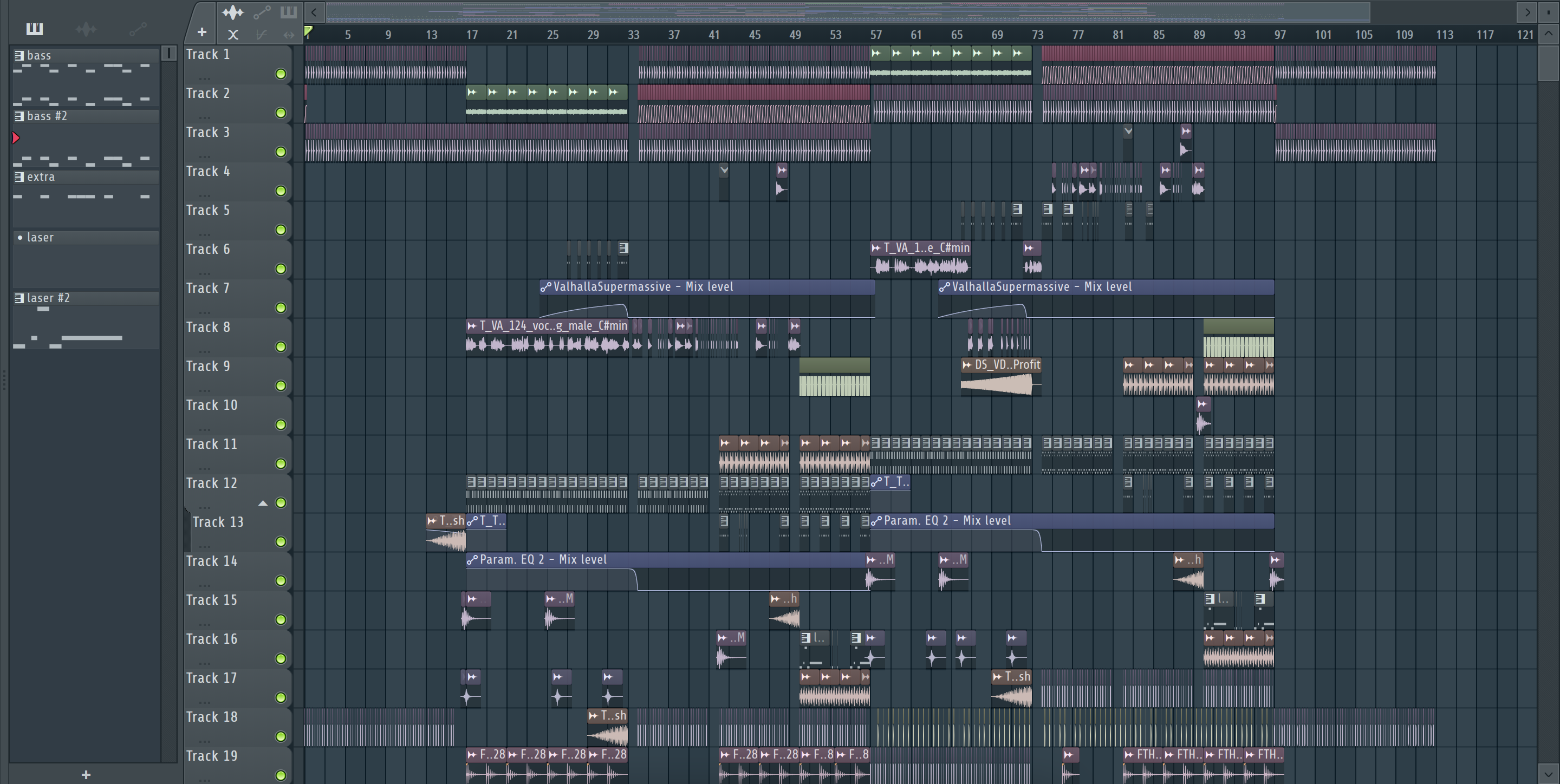
Task: Click the add track plus button beside Track 1
Action: (x=201, y=32)
